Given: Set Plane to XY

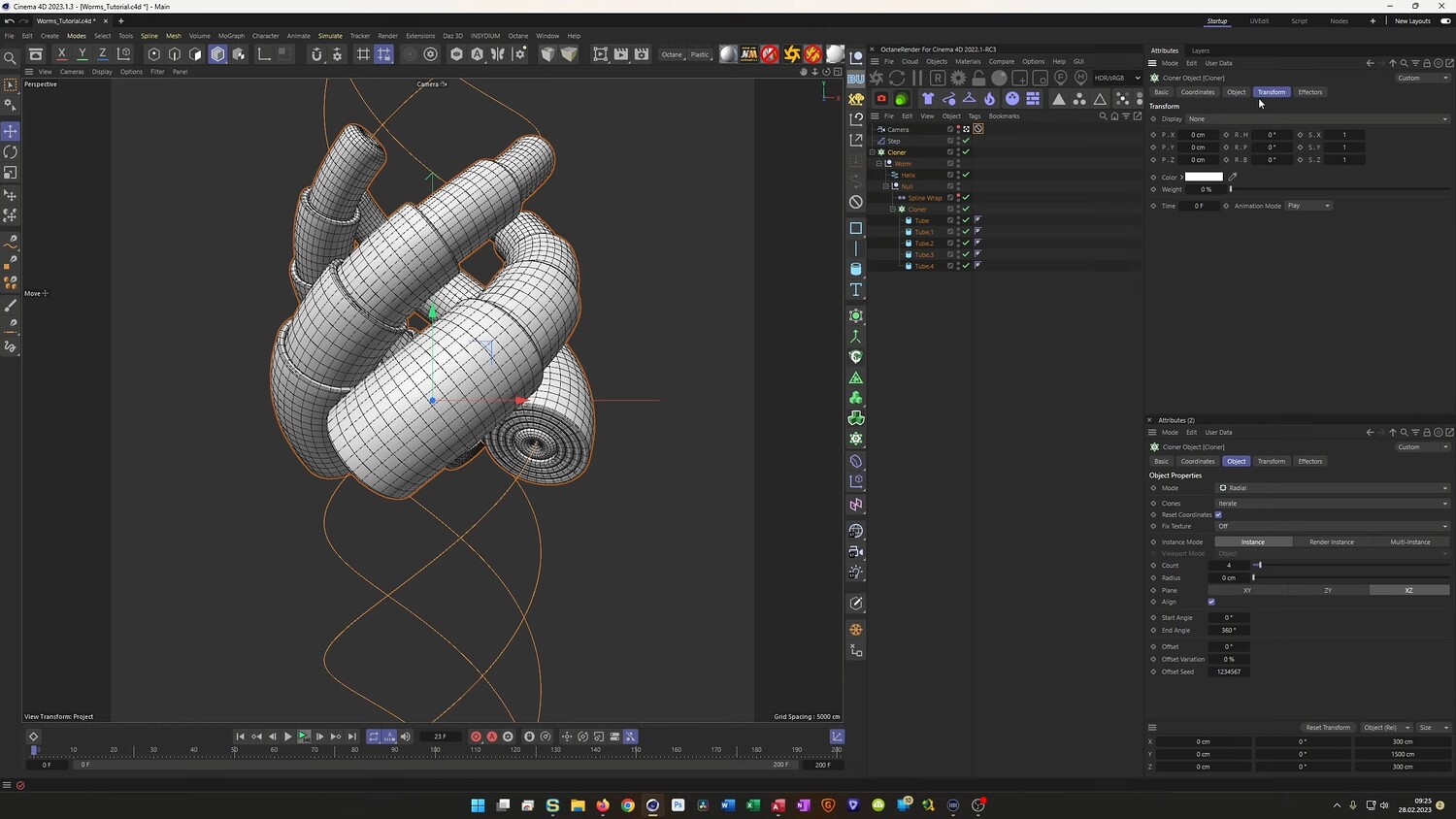Looking at the screenshot, I should click(1247, 590).
